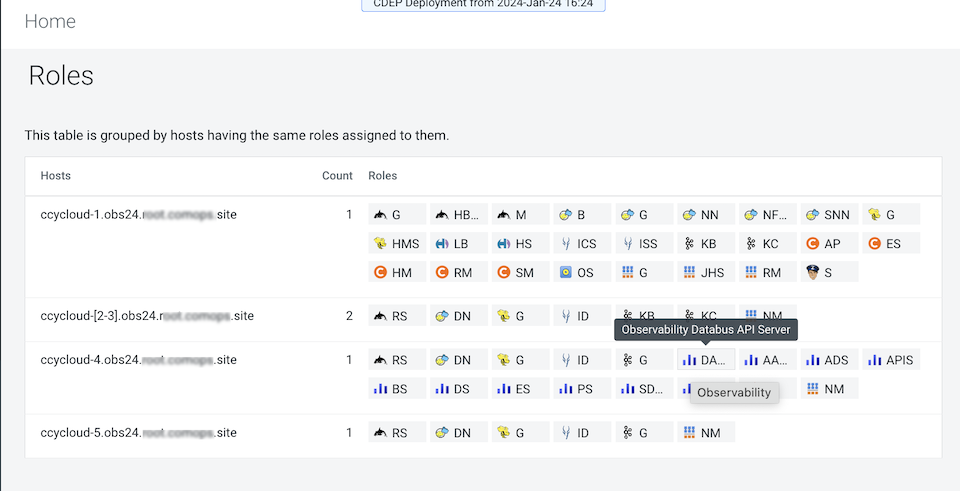
Task: Open the NN role on ccycloud-1
Action: pyautogui.click(x=705, y=214)
